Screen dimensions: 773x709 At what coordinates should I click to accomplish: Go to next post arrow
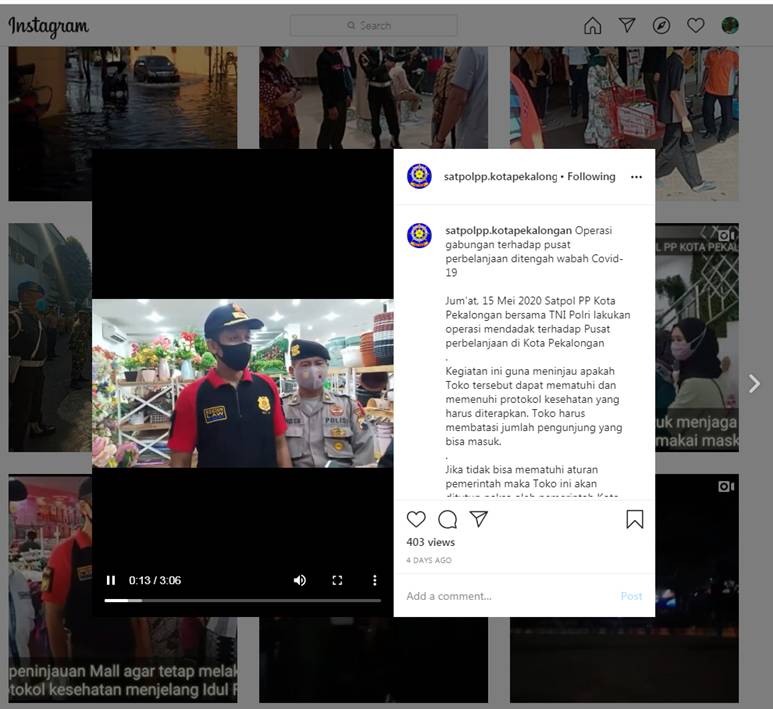click(x=754, y=383)
